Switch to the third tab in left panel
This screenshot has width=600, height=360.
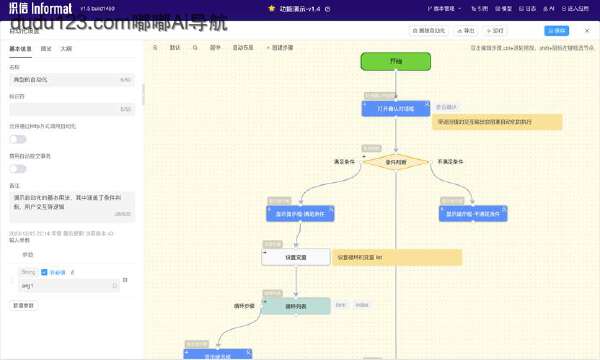(x=66, y=49)
